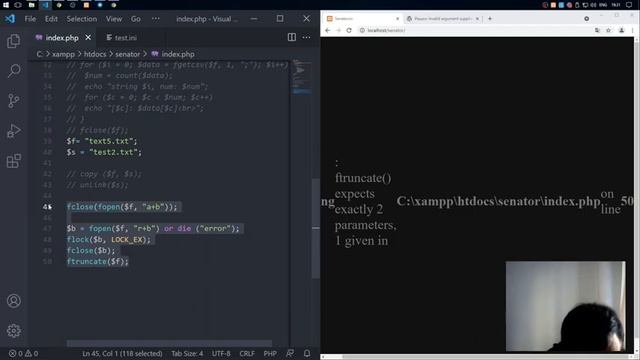640x360 pixels.
Task: View site information icon in address bar
Action: click(362, 30)
